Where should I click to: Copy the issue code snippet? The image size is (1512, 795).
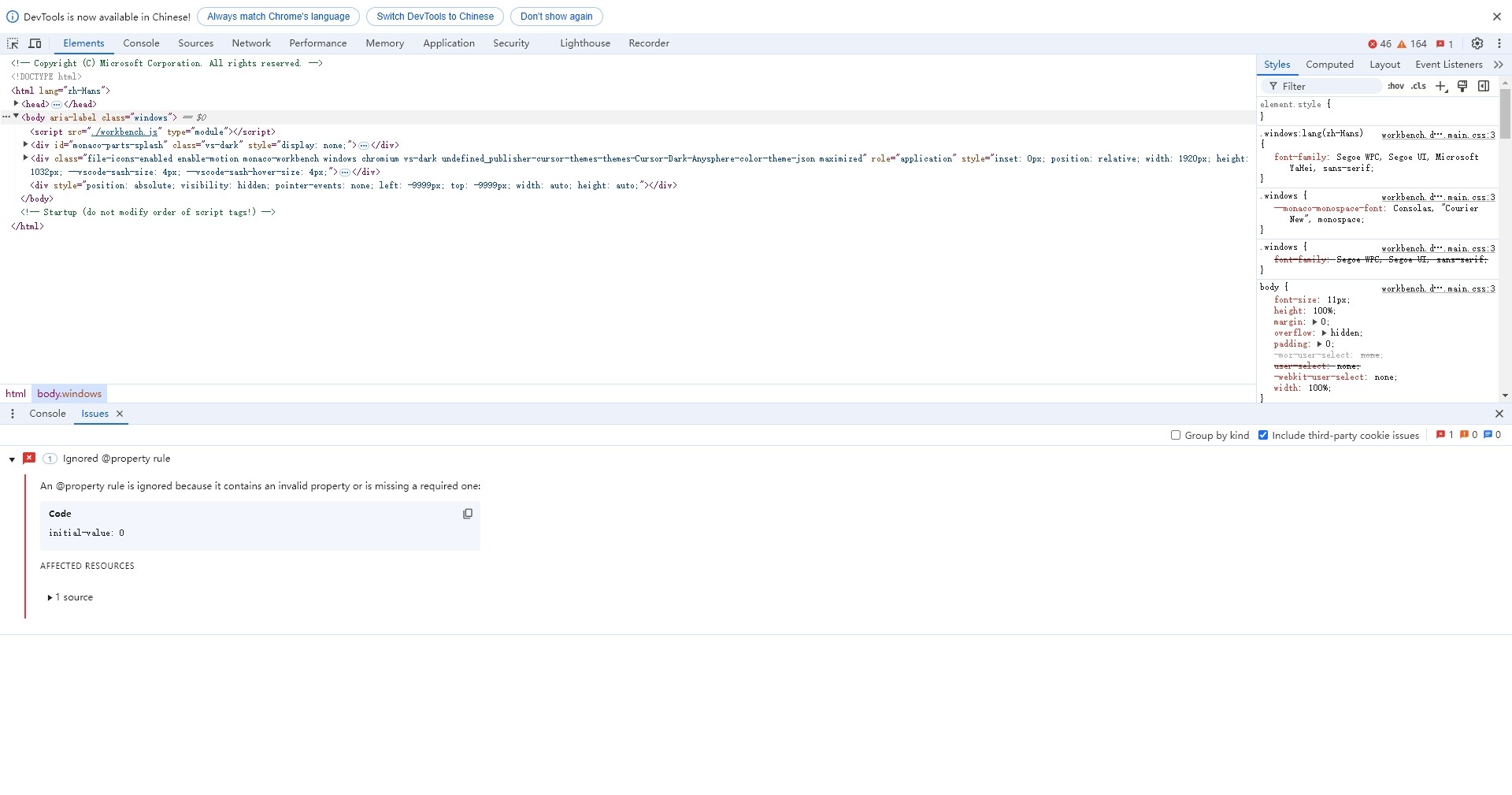[468, 514]
